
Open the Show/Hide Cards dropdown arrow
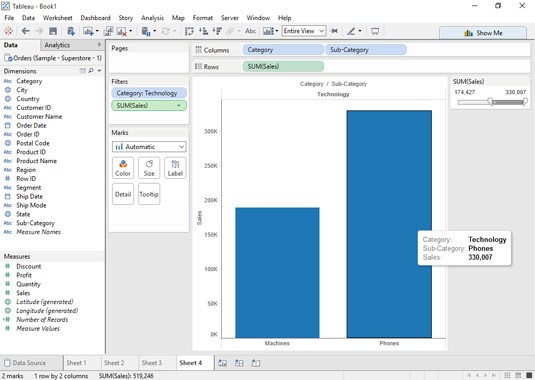pyautogui.click(x=277, y=31)
